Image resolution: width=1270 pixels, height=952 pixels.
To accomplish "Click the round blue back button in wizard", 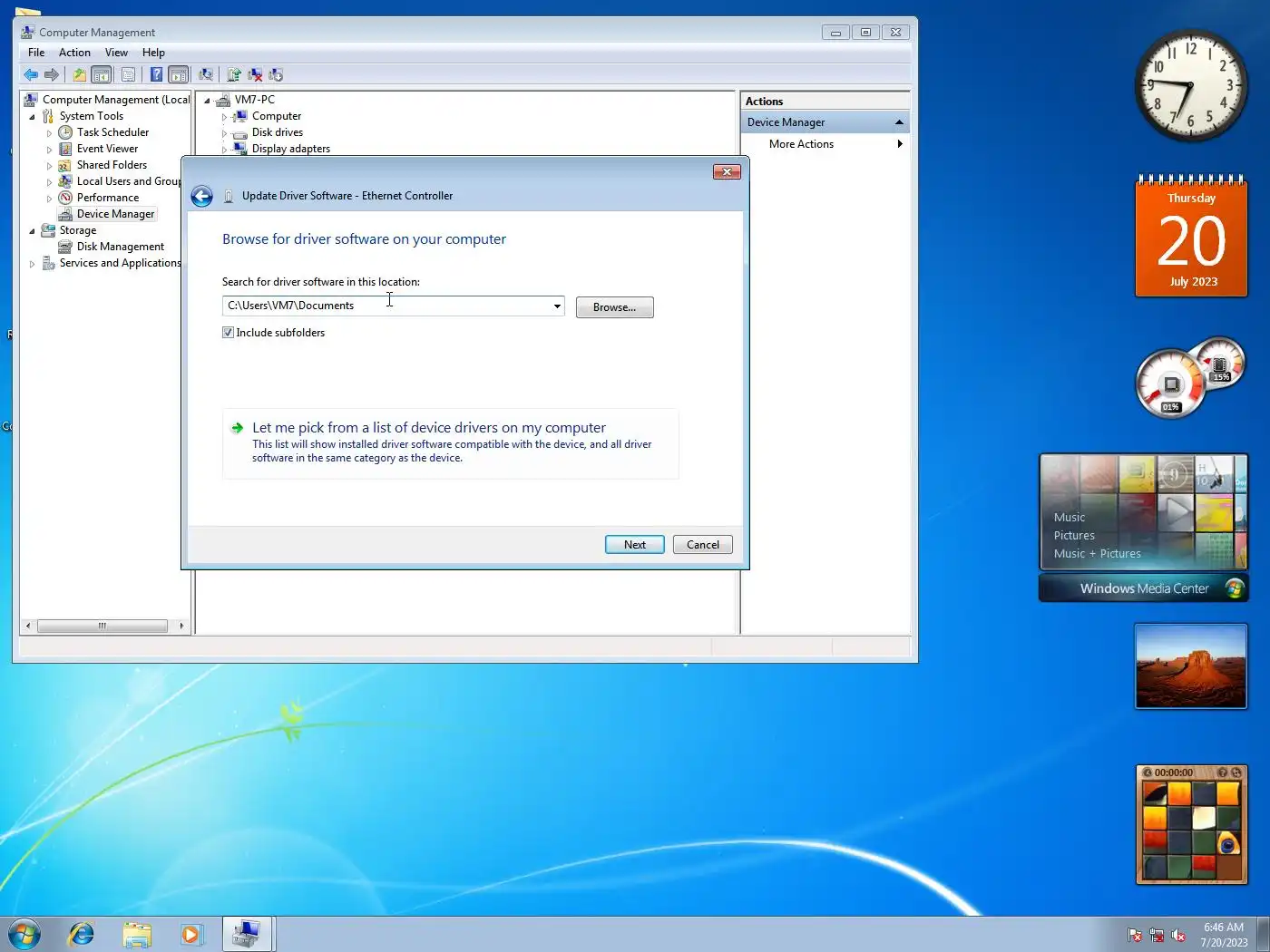I will click(202, 196).
